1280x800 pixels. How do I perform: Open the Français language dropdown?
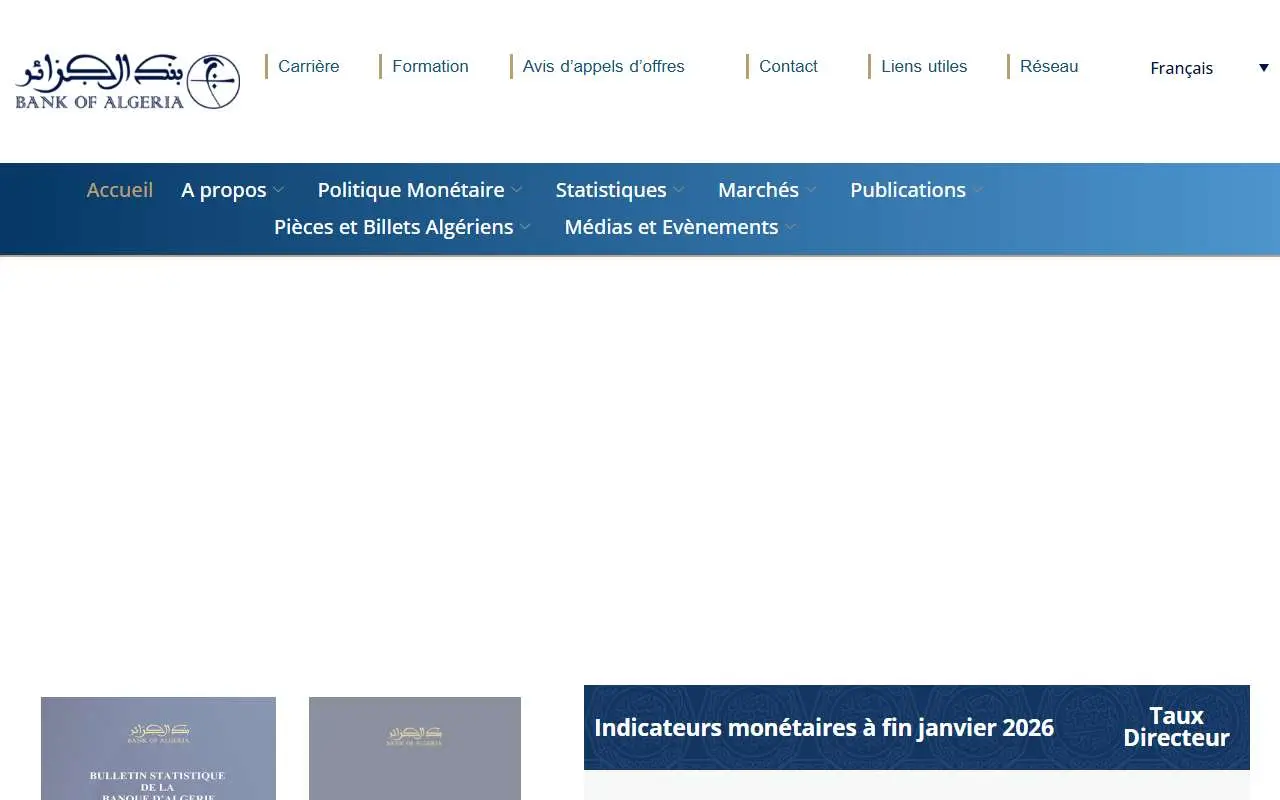coord(1209,68)
